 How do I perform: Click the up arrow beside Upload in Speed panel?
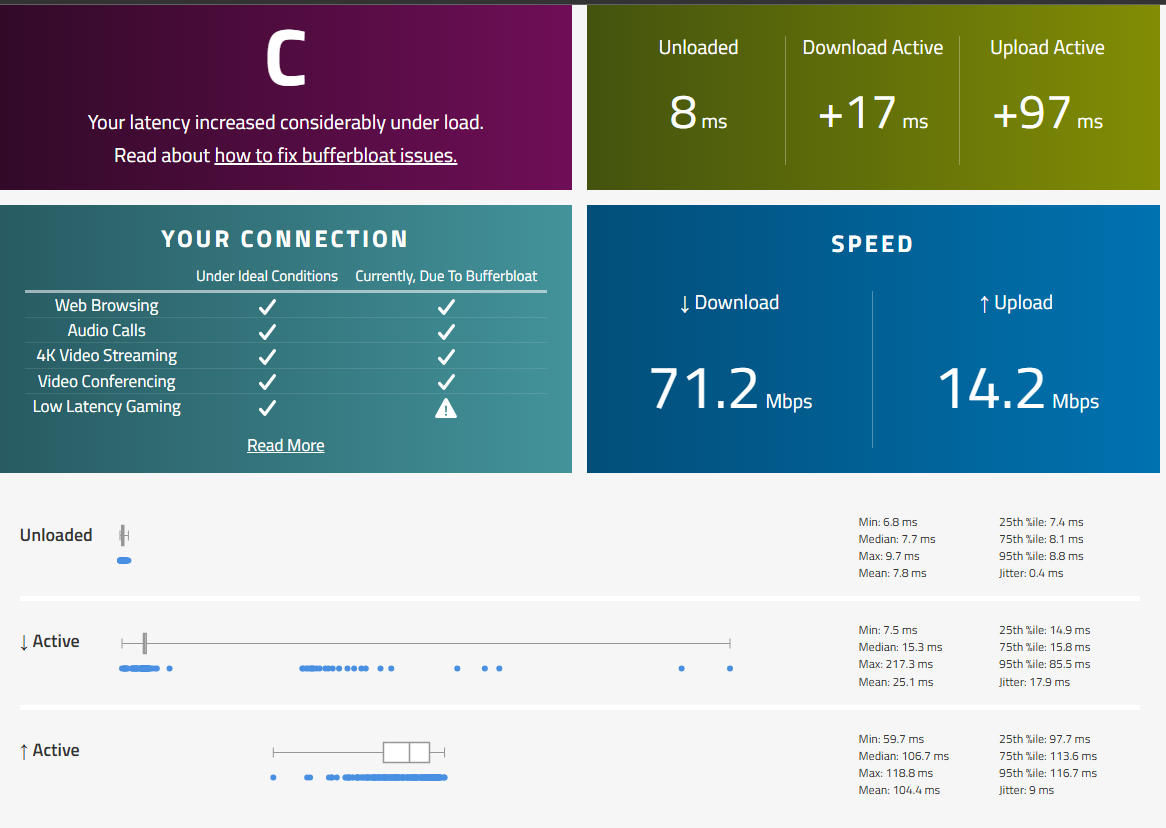click(x=984, y=304)
